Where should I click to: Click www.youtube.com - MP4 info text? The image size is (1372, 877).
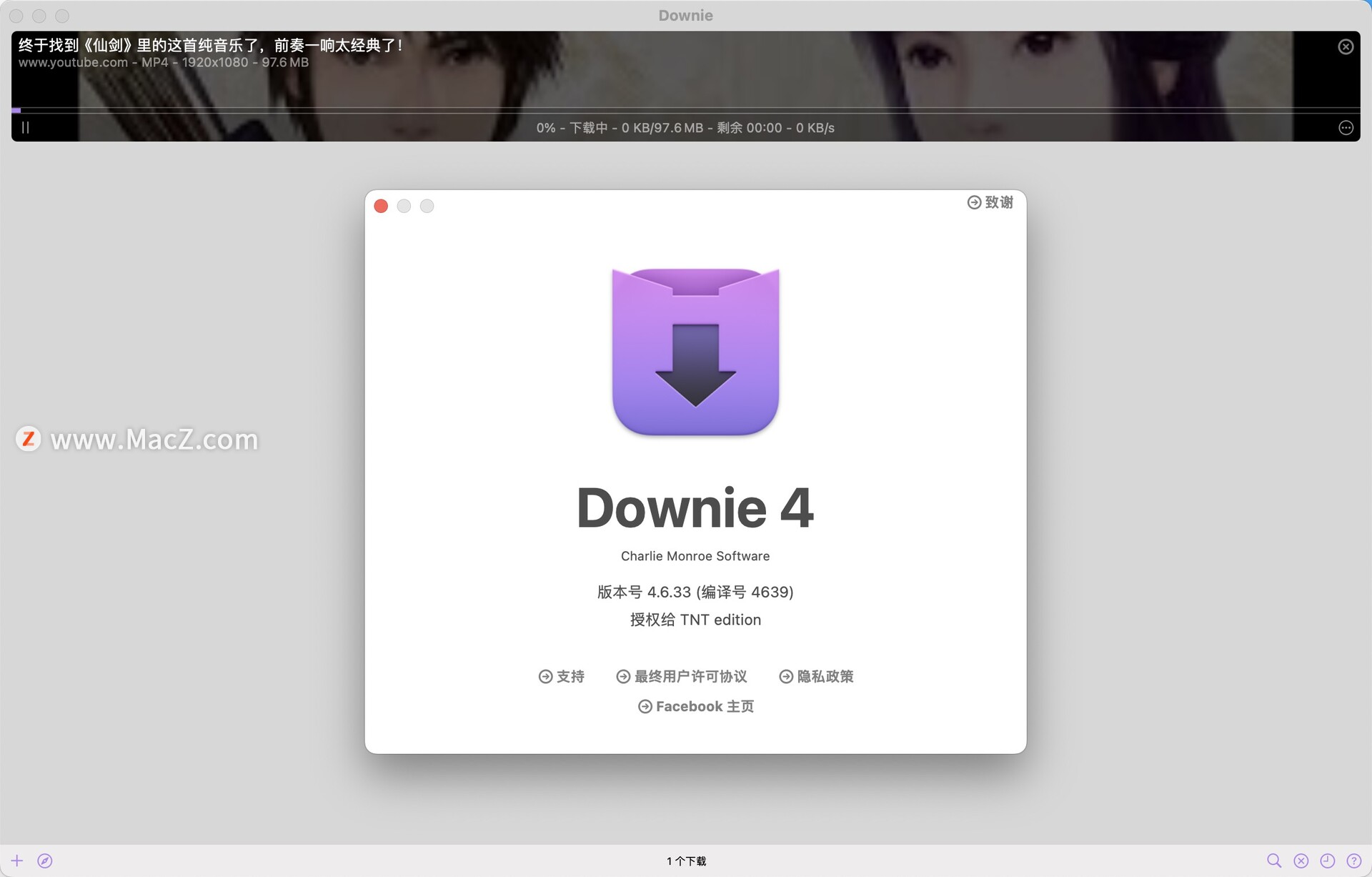pos(164,63)
